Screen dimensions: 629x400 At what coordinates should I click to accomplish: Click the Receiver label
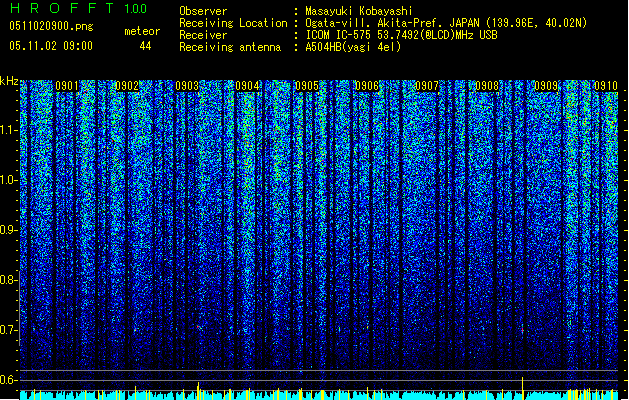pos(203,35)
